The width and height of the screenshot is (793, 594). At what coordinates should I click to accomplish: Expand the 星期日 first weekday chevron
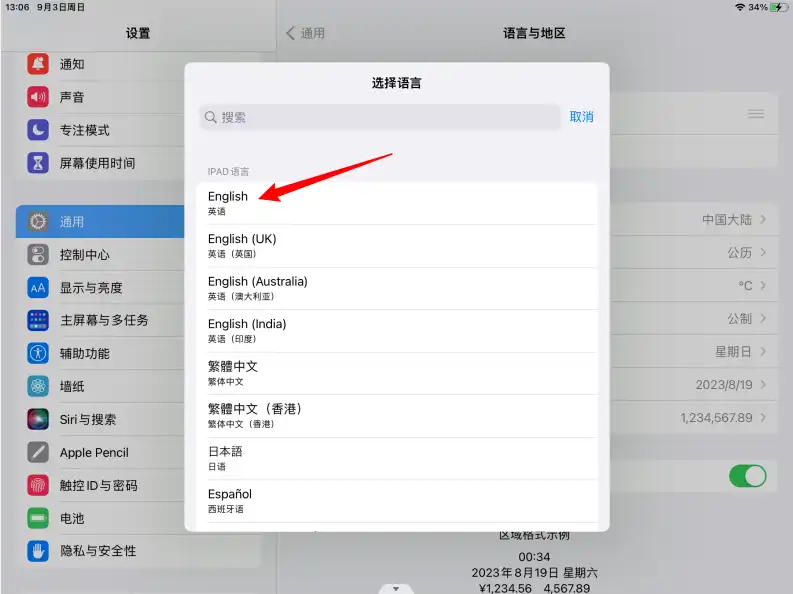click(763, 352)
